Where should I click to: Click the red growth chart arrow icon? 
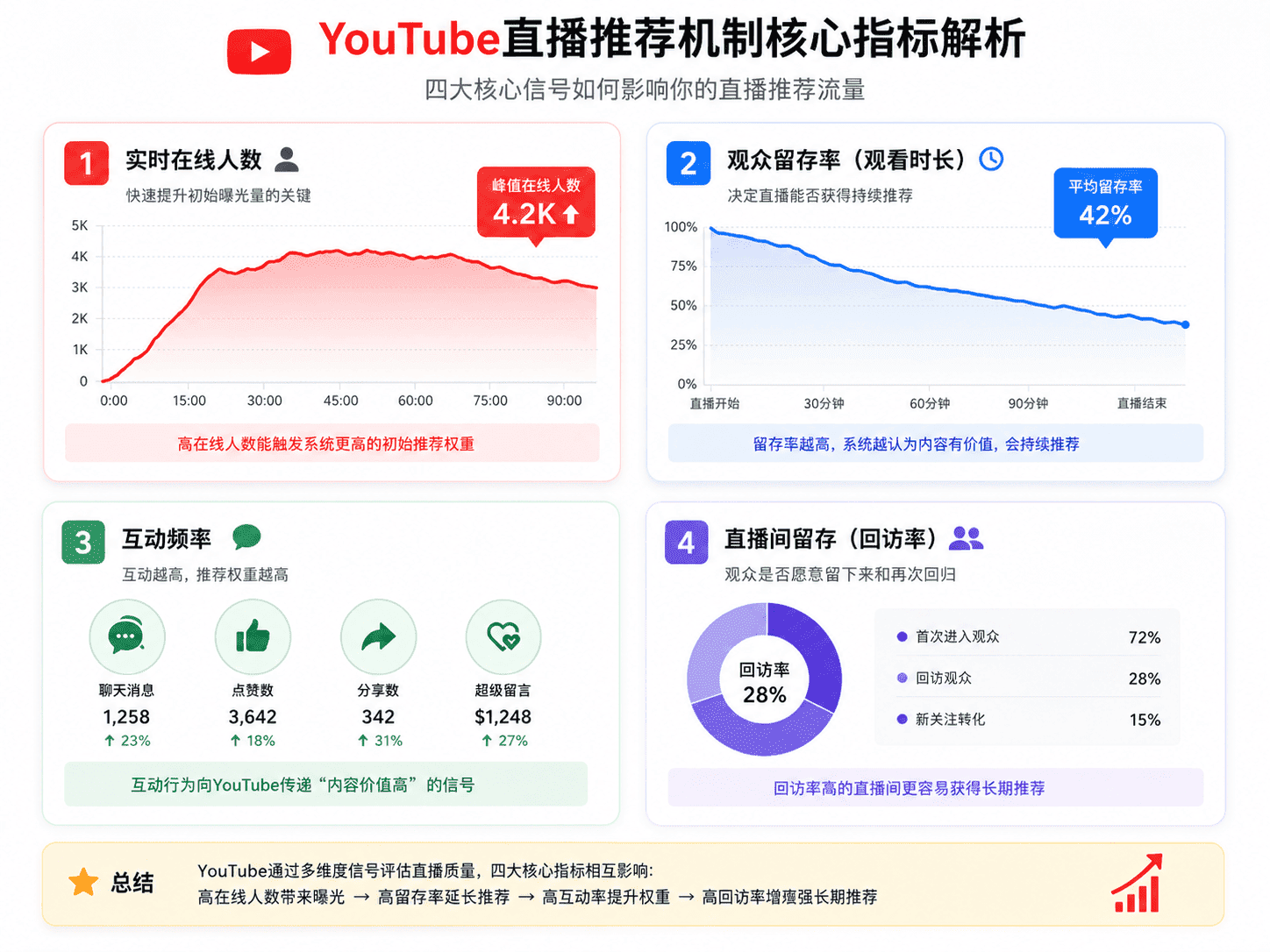click(x=1138, y=884)
